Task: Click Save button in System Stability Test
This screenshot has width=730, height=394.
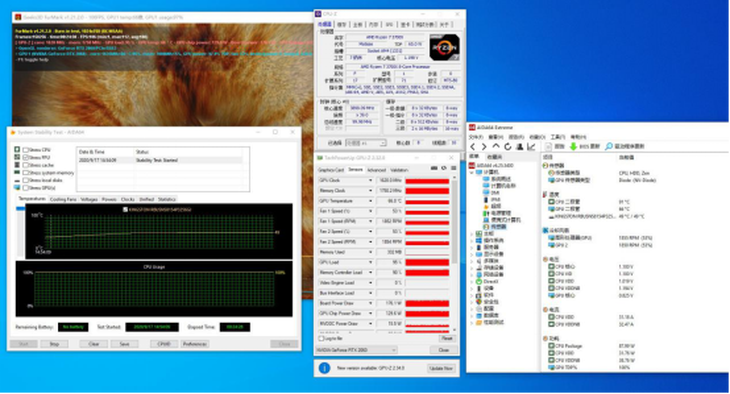Action: [x=124, y=344]
